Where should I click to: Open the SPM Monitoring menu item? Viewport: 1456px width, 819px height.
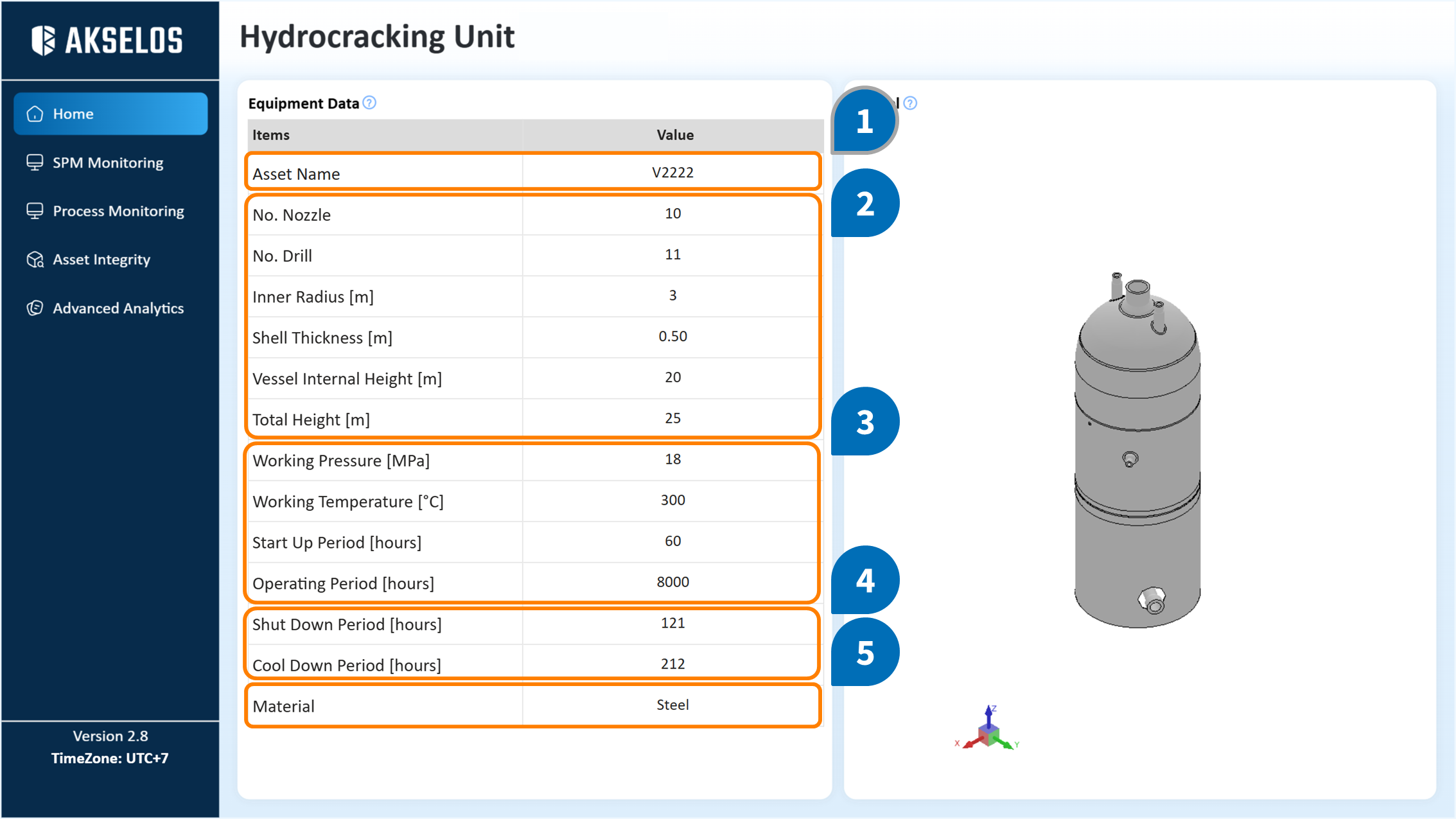tap(108, 163)
